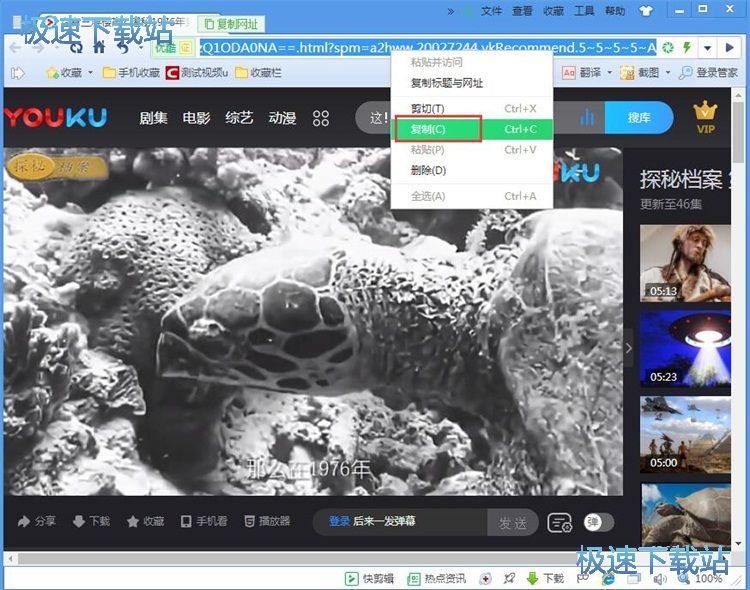This screenshot has width=750, height=590.
Task: Expand the 翻译 dropdown arrow
Action: click(609, 73)
